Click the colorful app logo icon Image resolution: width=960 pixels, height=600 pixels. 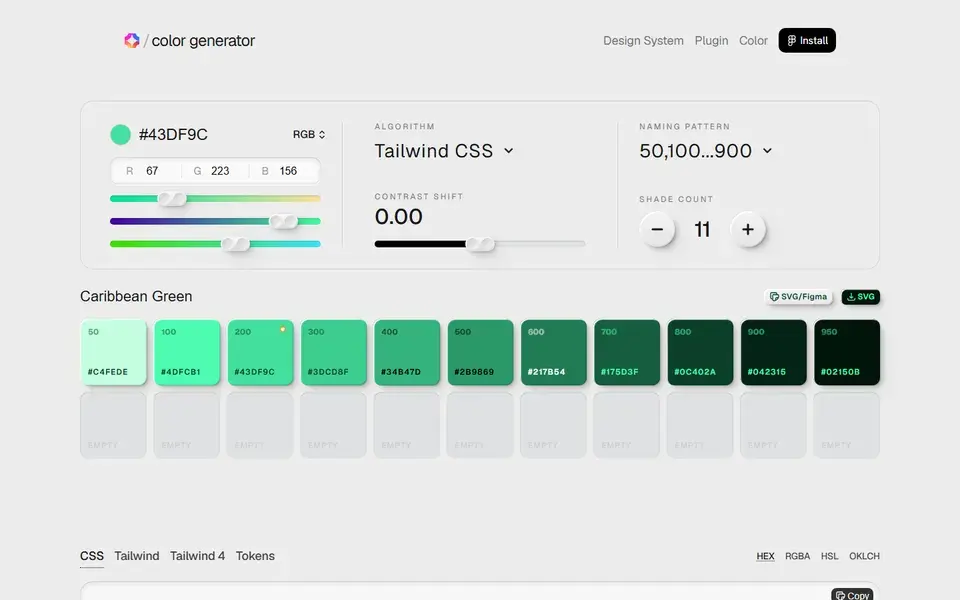pos(132,40)
